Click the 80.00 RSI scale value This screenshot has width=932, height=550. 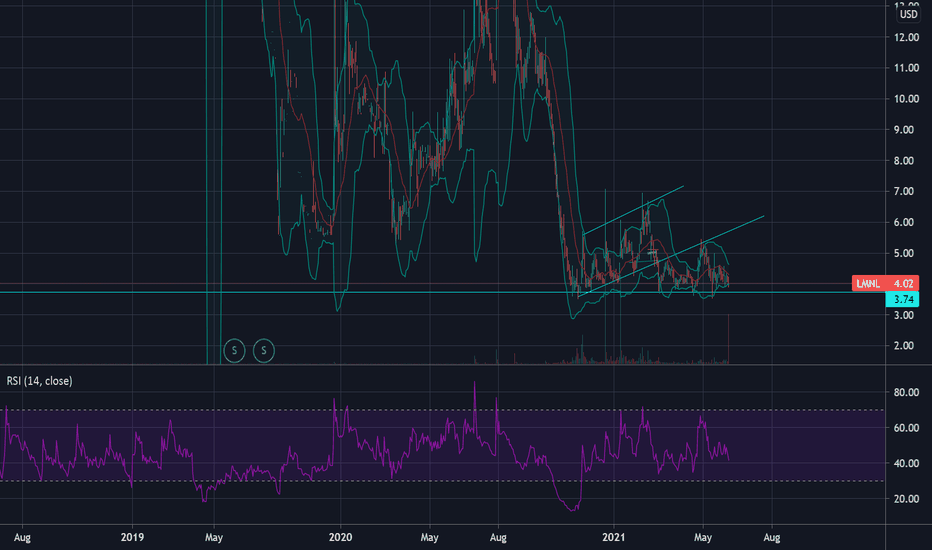click(x=906, y=392)
